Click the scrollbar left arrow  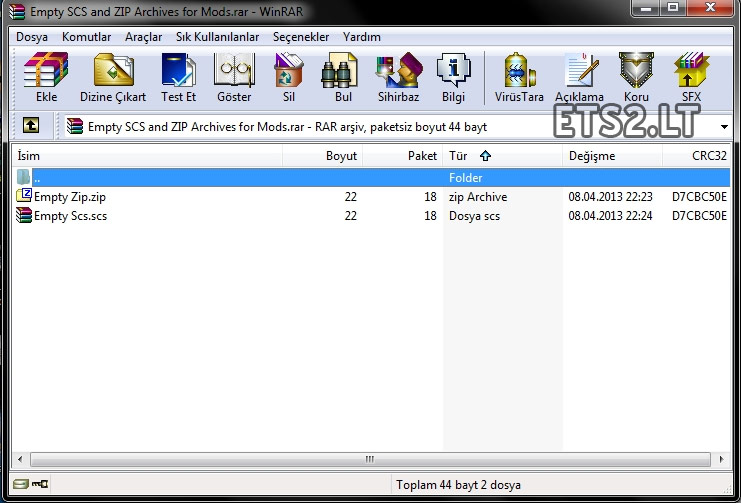pos(20,459)
